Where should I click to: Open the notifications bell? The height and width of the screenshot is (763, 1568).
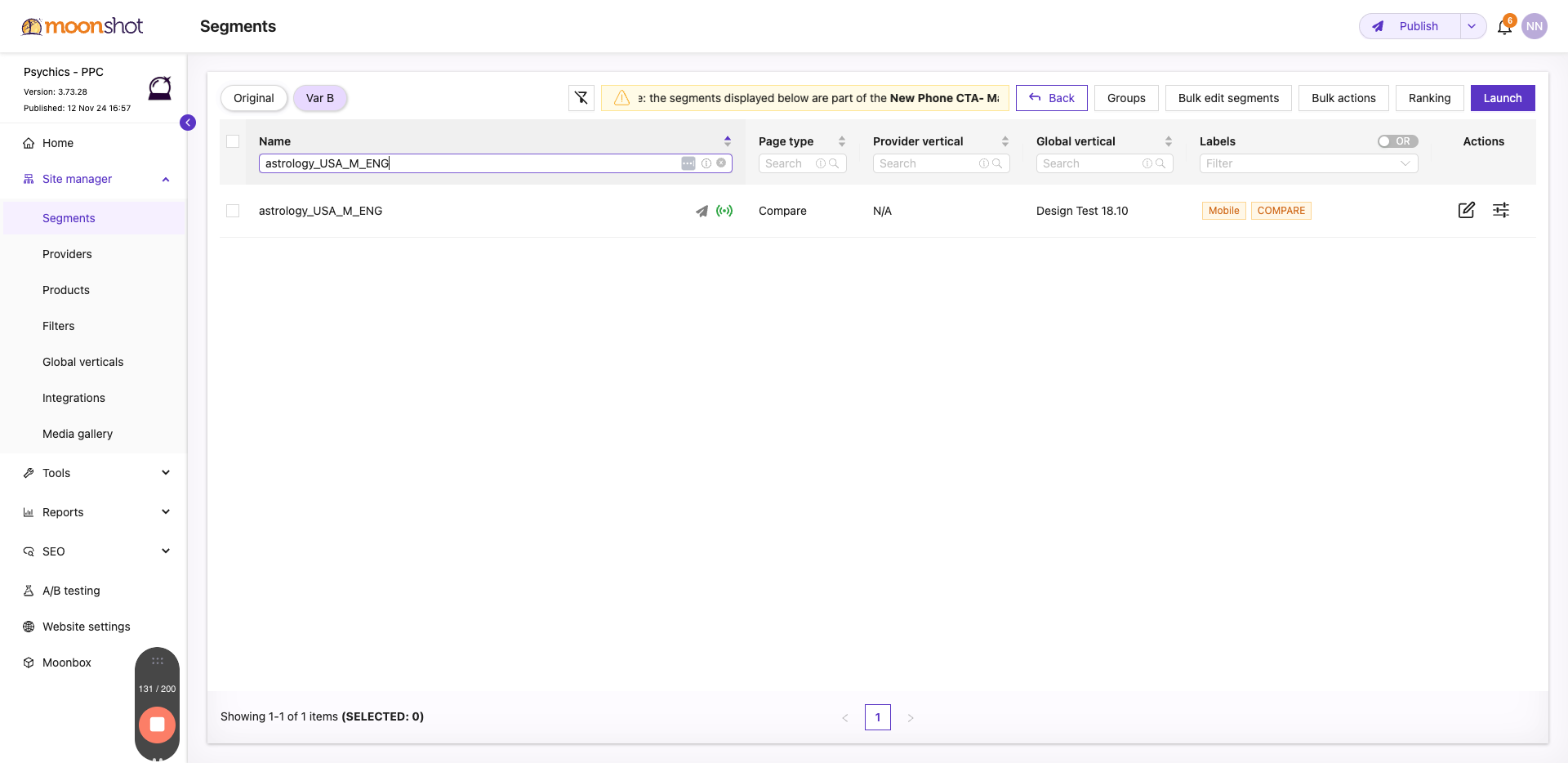[1504, 27]
